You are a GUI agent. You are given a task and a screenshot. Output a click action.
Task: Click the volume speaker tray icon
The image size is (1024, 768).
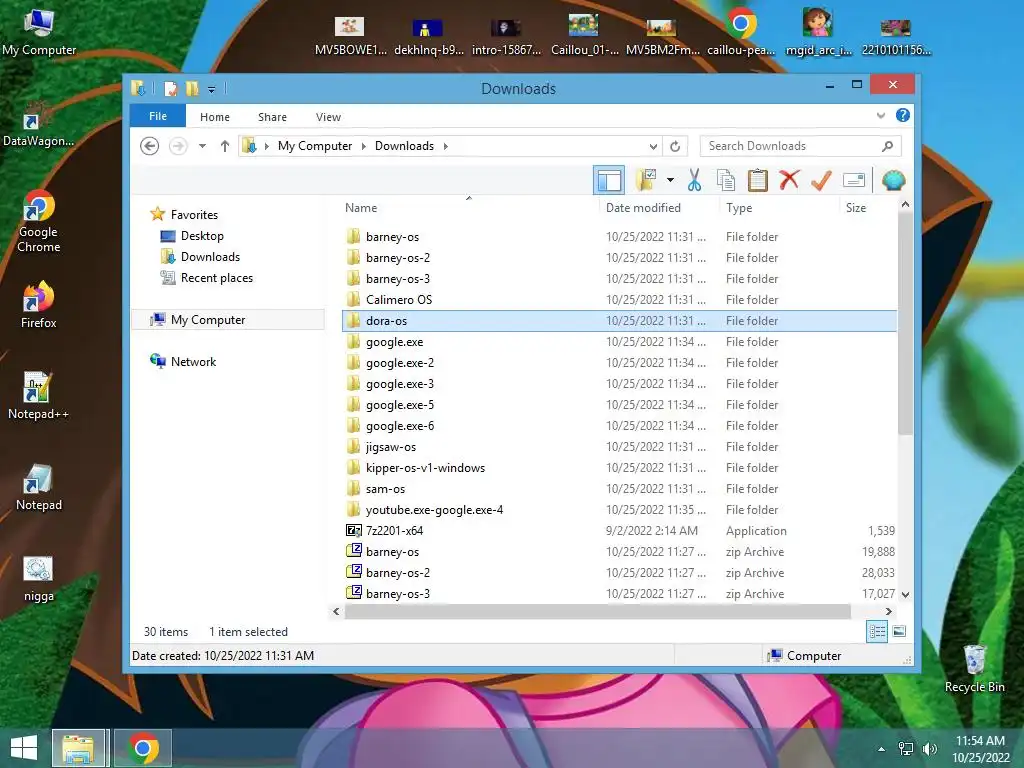coord(929,749)
